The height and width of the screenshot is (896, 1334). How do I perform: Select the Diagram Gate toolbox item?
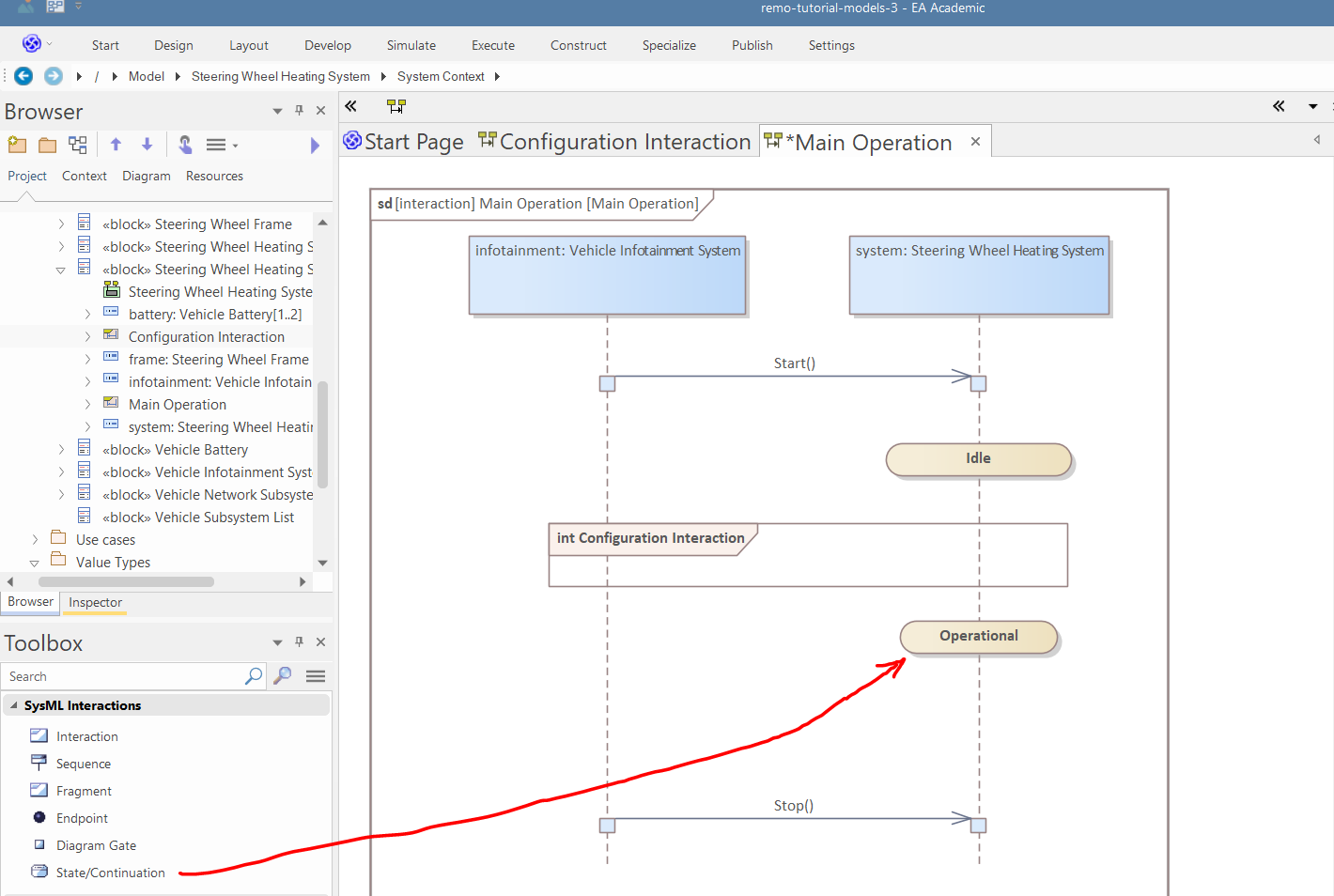pos(96,845)
